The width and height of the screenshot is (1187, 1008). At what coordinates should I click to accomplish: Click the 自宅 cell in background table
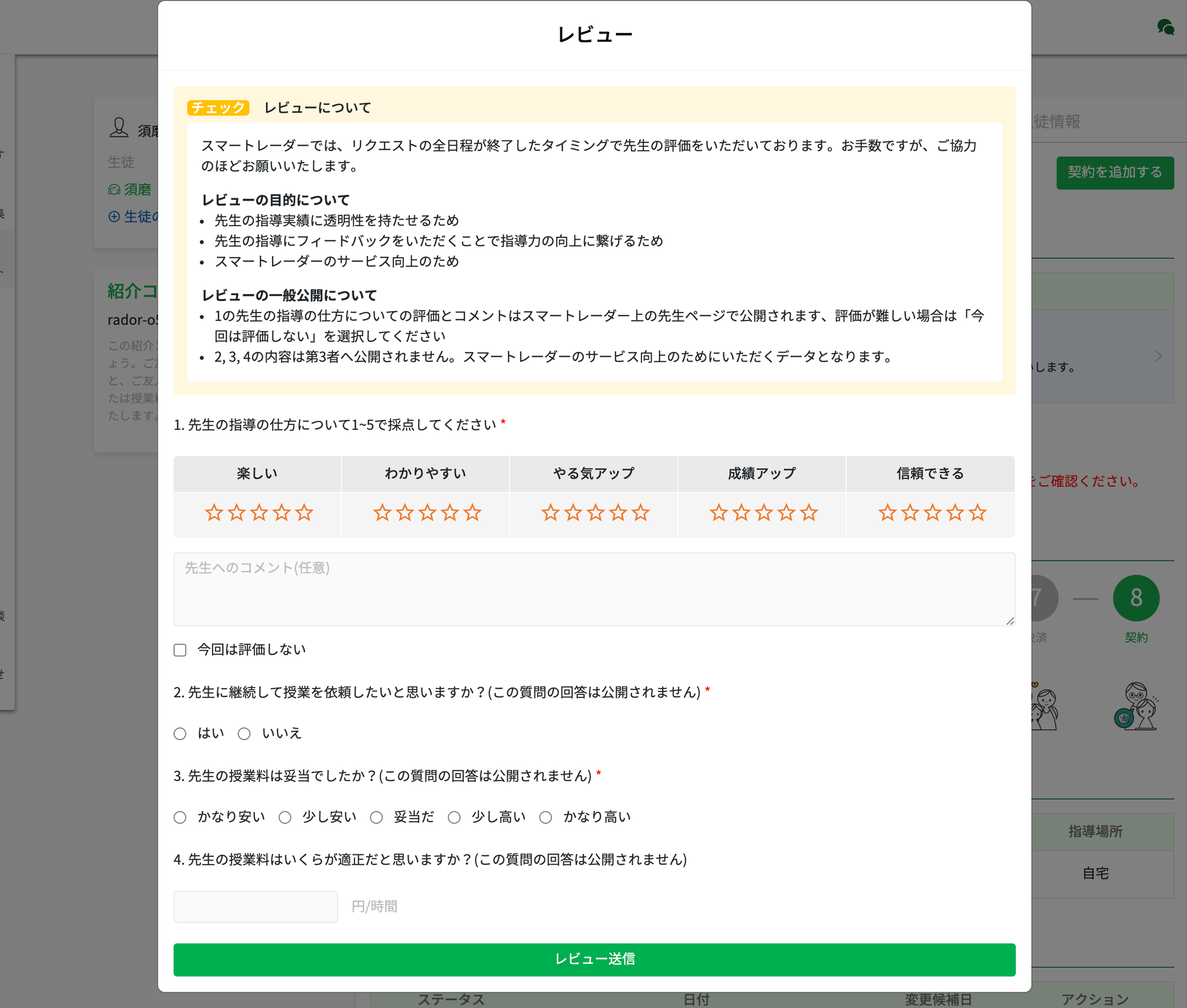1095,873
